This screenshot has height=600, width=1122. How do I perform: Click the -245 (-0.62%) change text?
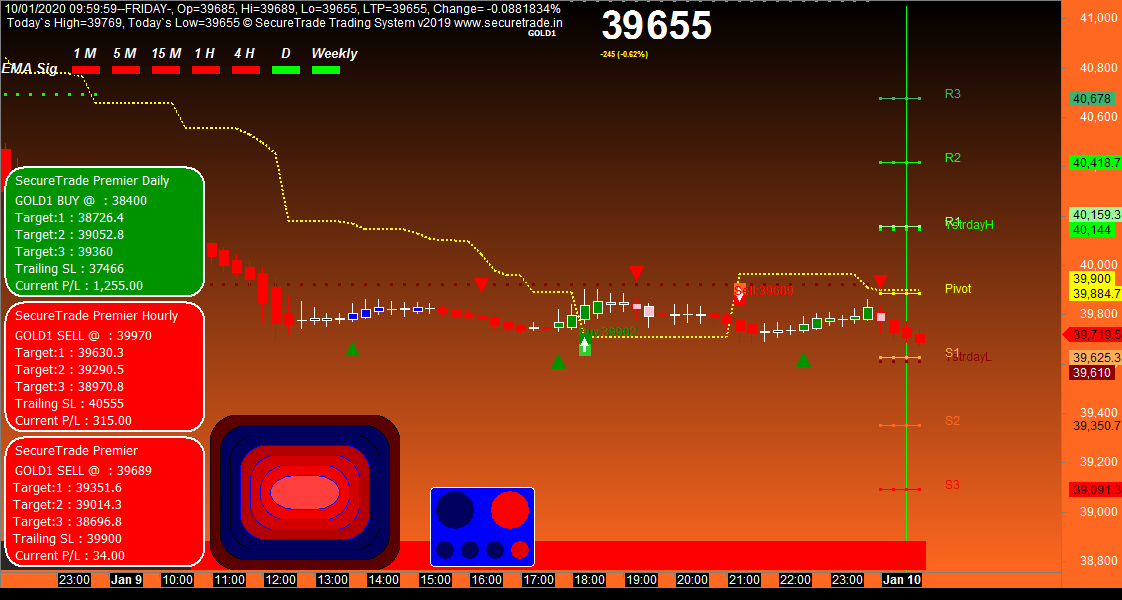(x=624, y=54)
